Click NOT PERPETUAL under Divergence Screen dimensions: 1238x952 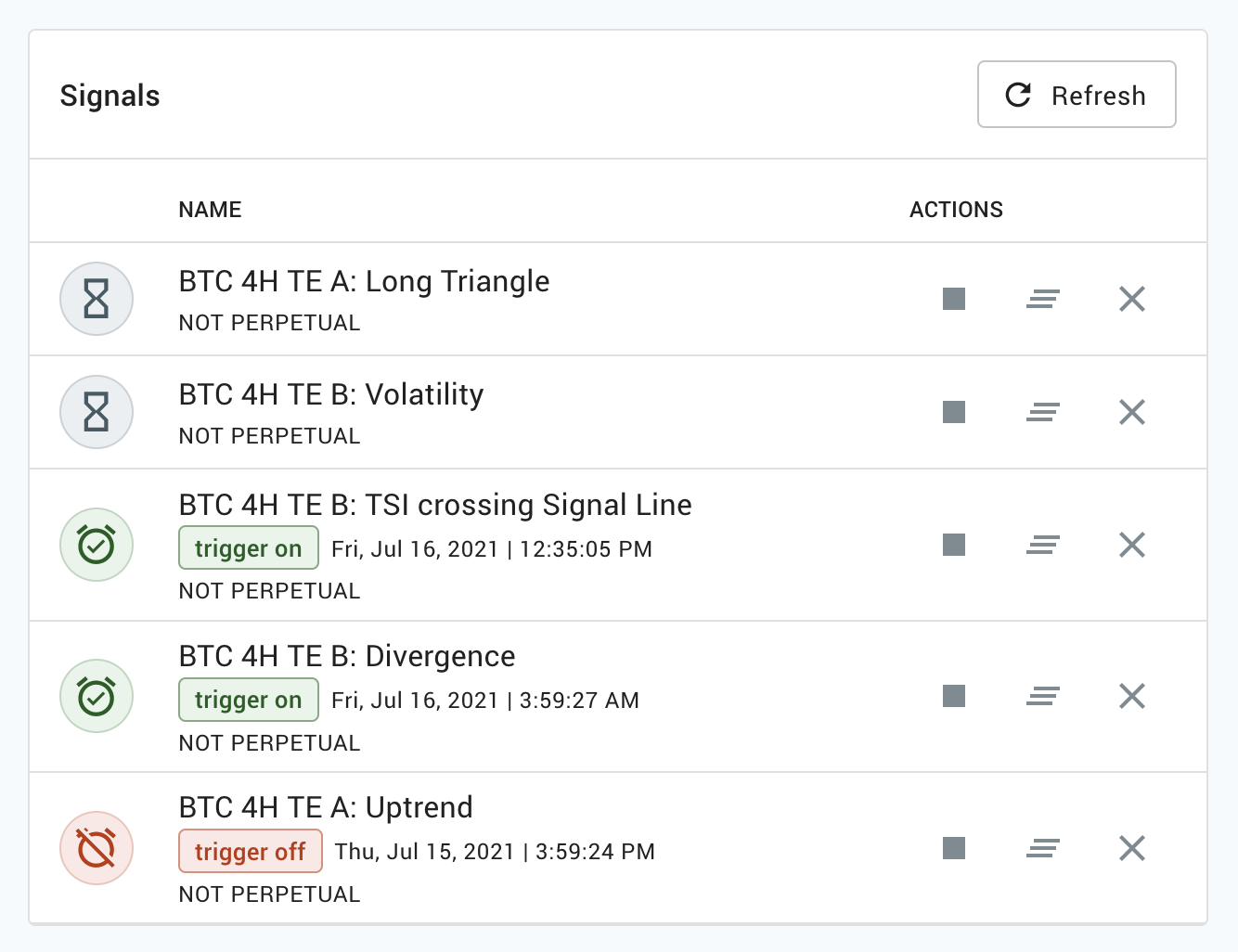point(270,743)
